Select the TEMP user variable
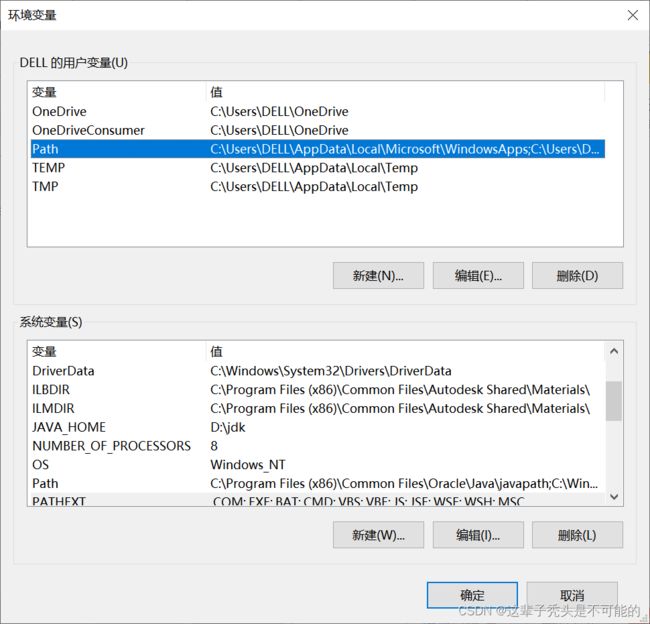 tap(48, 168)
